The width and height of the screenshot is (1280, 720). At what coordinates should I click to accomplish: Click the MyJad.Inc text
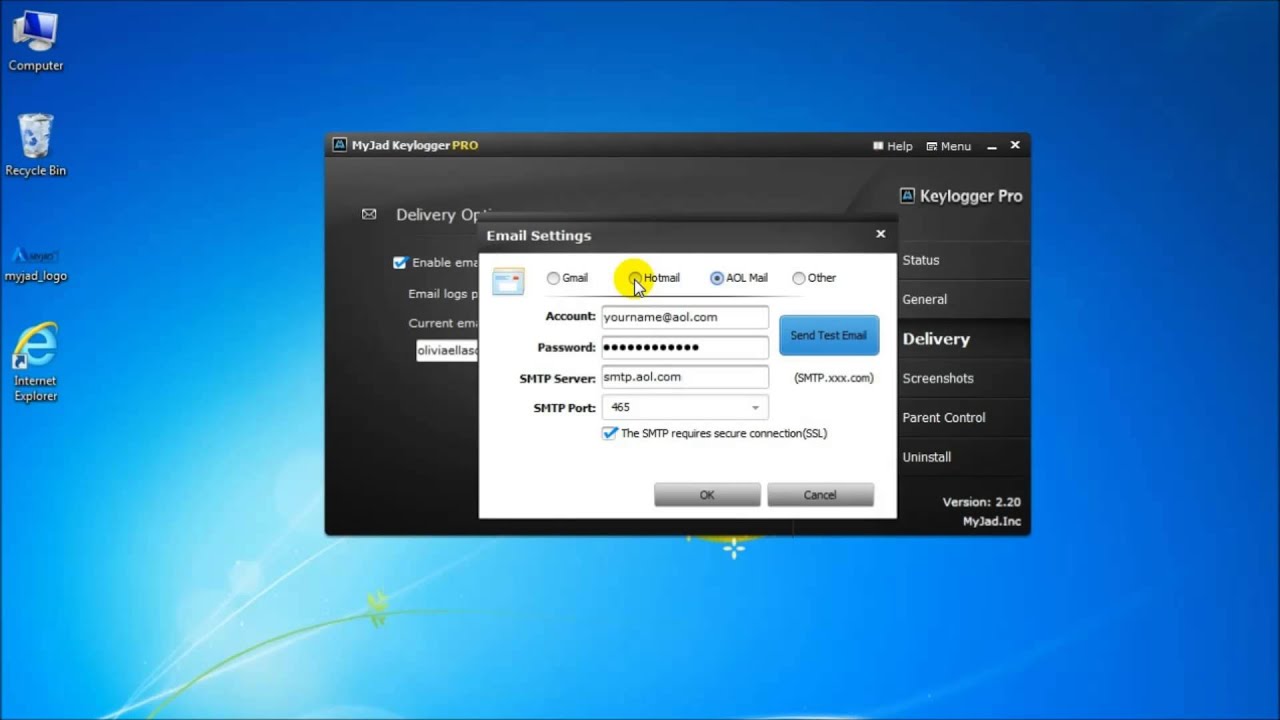click(x=991, y=522)
